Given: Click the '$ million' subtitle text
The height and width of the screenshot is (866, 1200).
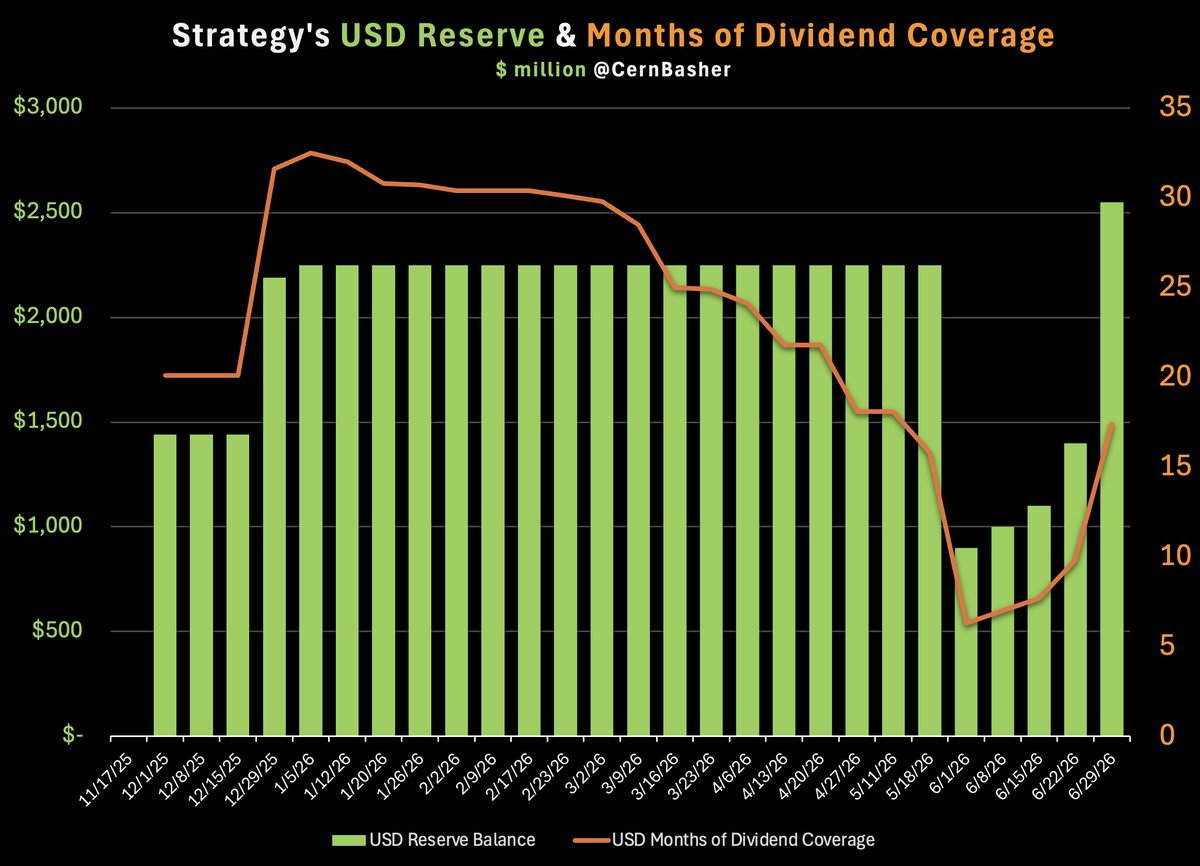Looking at the screenshot, I should pos(541,70).
